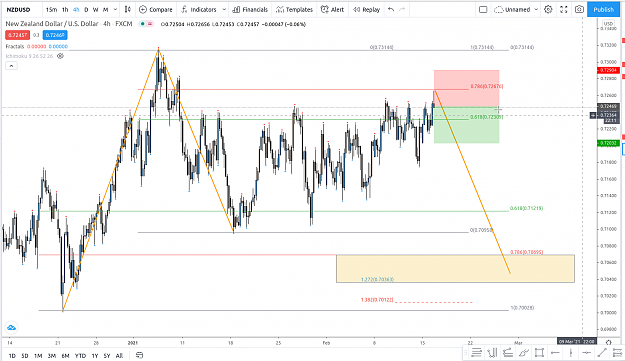
Task: Set date range to 6M
Action: point(65,355)
